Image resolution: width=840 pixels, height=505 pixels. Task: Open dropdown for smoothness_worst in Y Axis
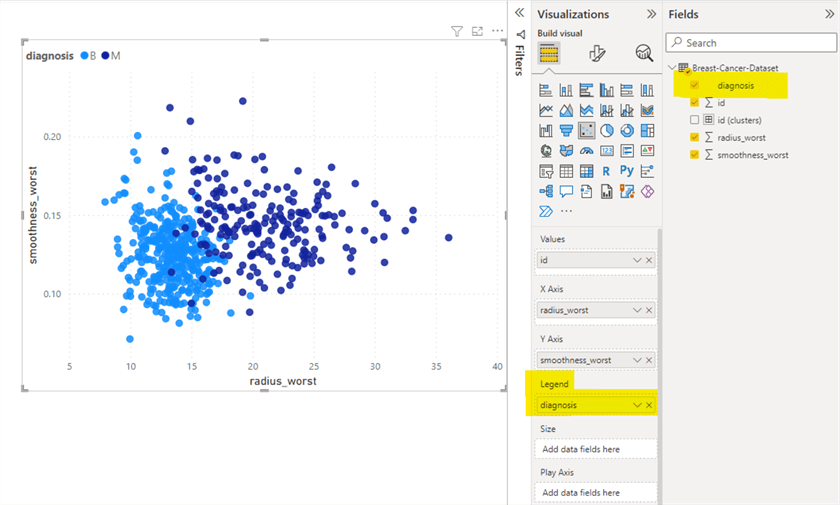[637, 360]
